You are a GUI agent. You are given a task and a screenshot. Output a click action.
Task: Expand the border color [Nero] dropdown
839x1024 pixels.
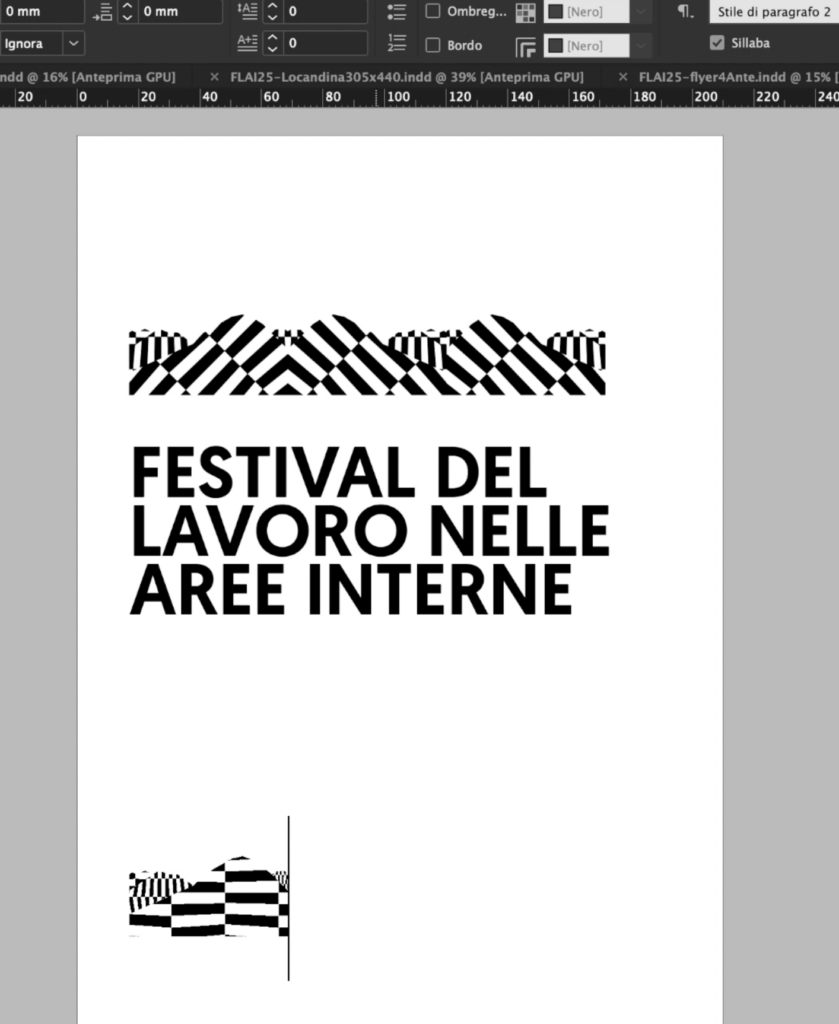point(642,46)
